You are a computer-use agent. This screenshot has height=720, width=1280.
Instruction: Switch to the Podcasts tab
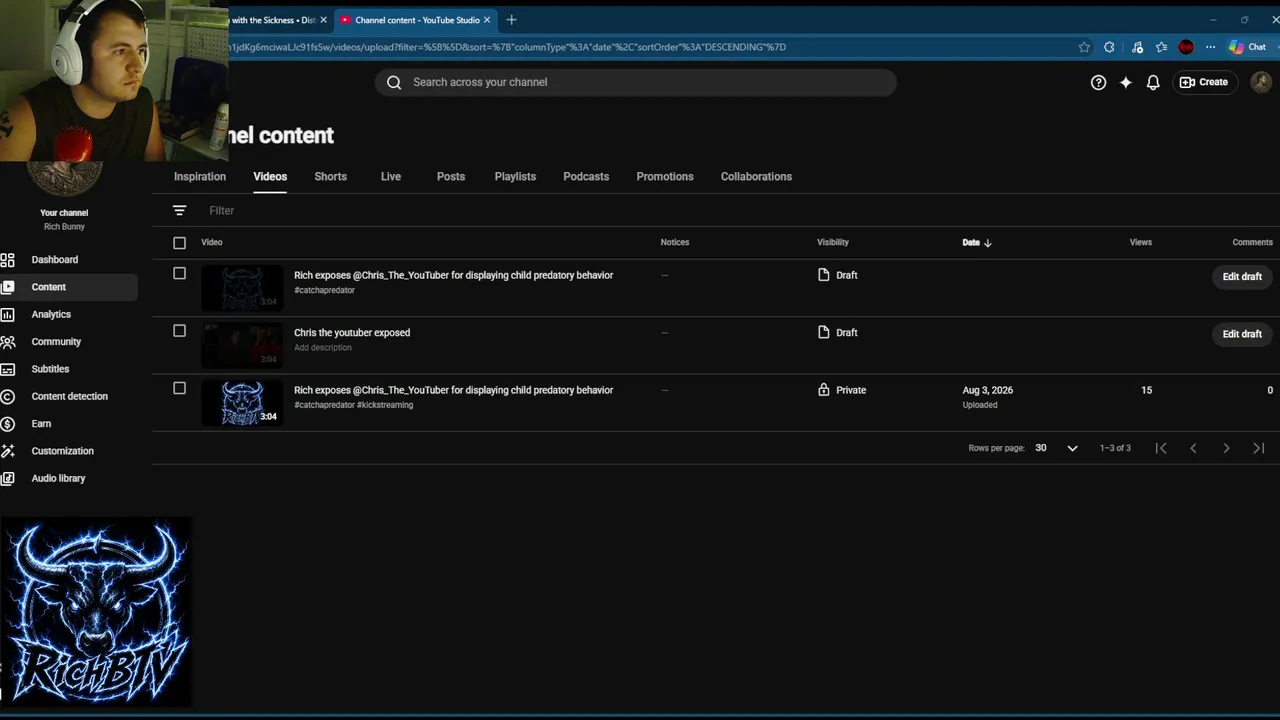(x=586, y=176)
